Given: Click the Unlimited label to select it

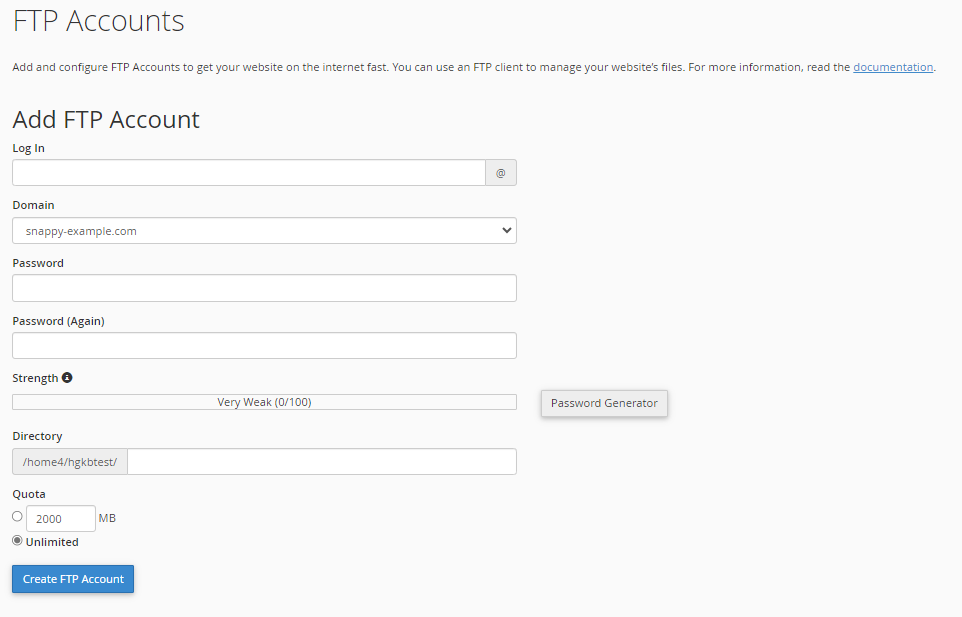Looking at the screenshot, I should coord(51,541).
